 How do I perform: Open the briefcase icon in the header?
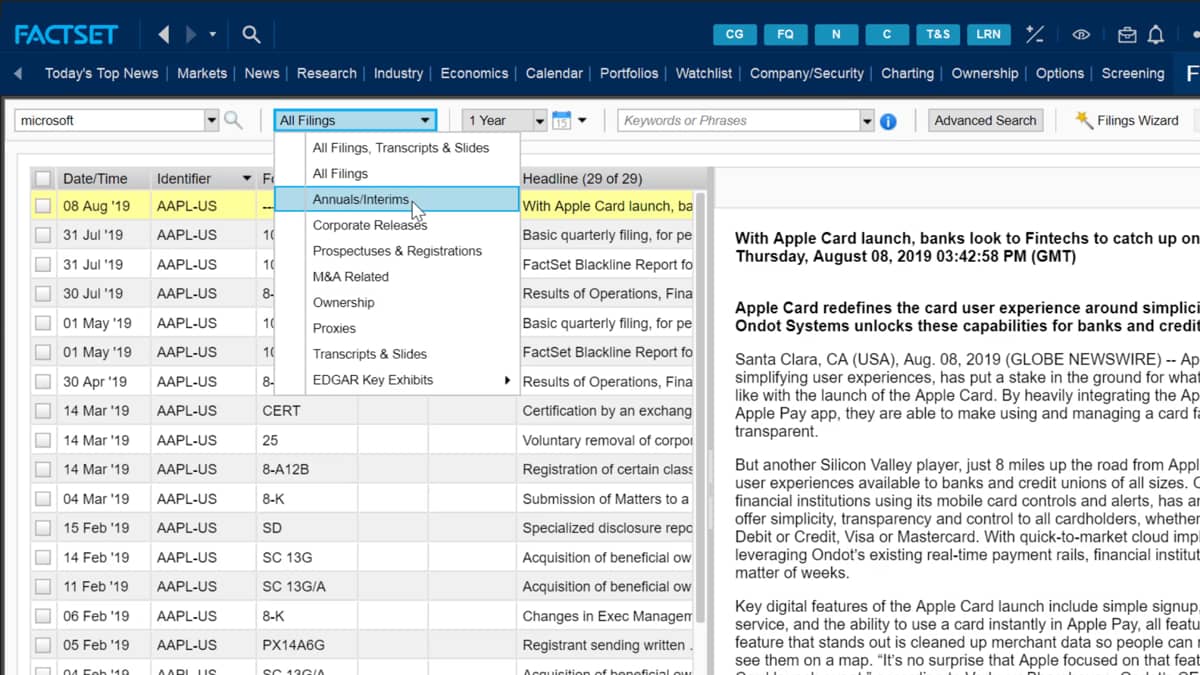click(1127, 35)
